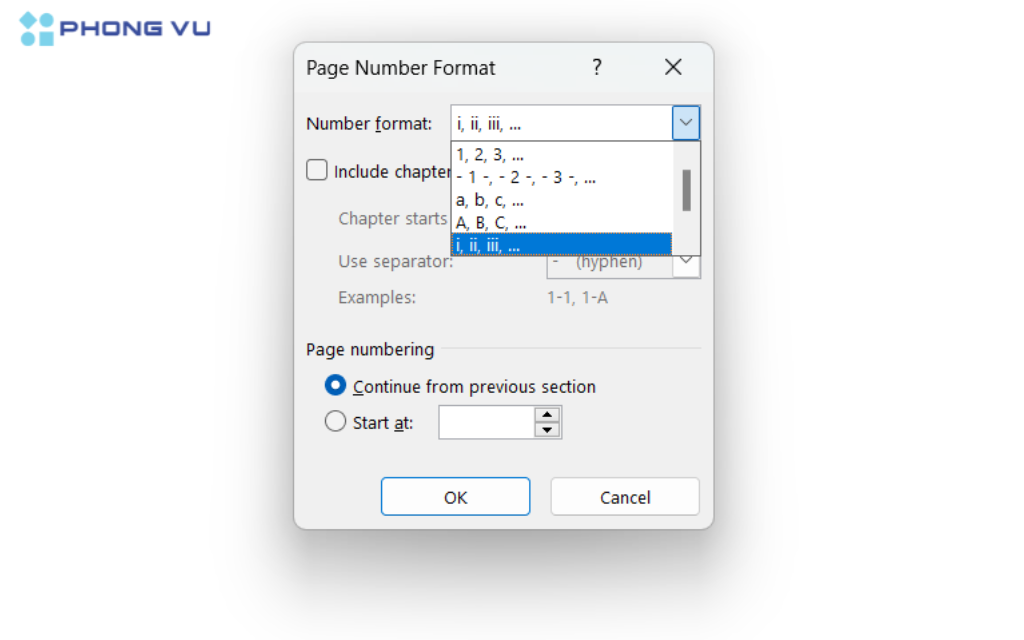Close the Page Number Format dialog
This screenshot has height=640, width=1024.
pos(673,67)
